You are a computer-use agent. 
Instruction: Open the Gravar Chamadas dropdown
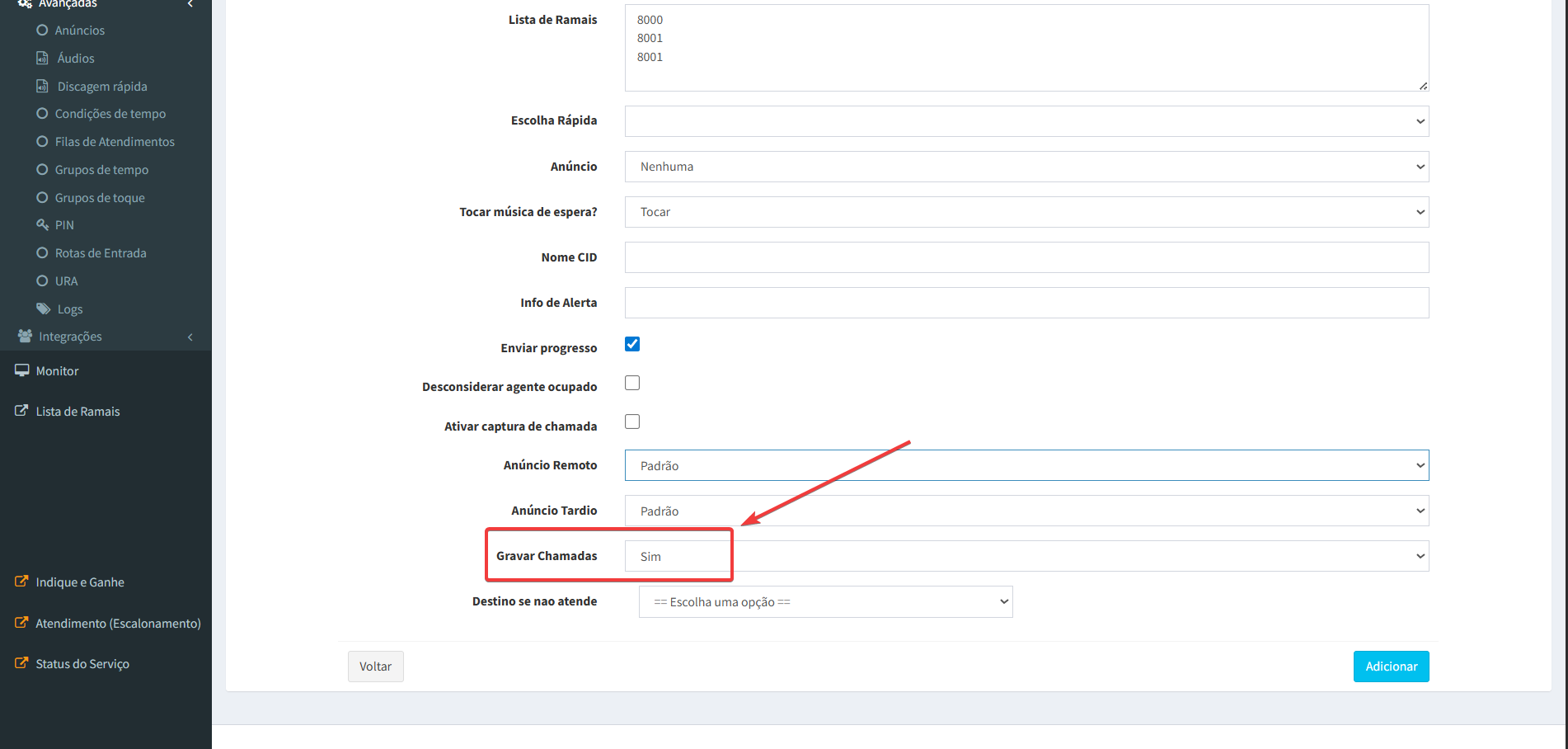1026,556
